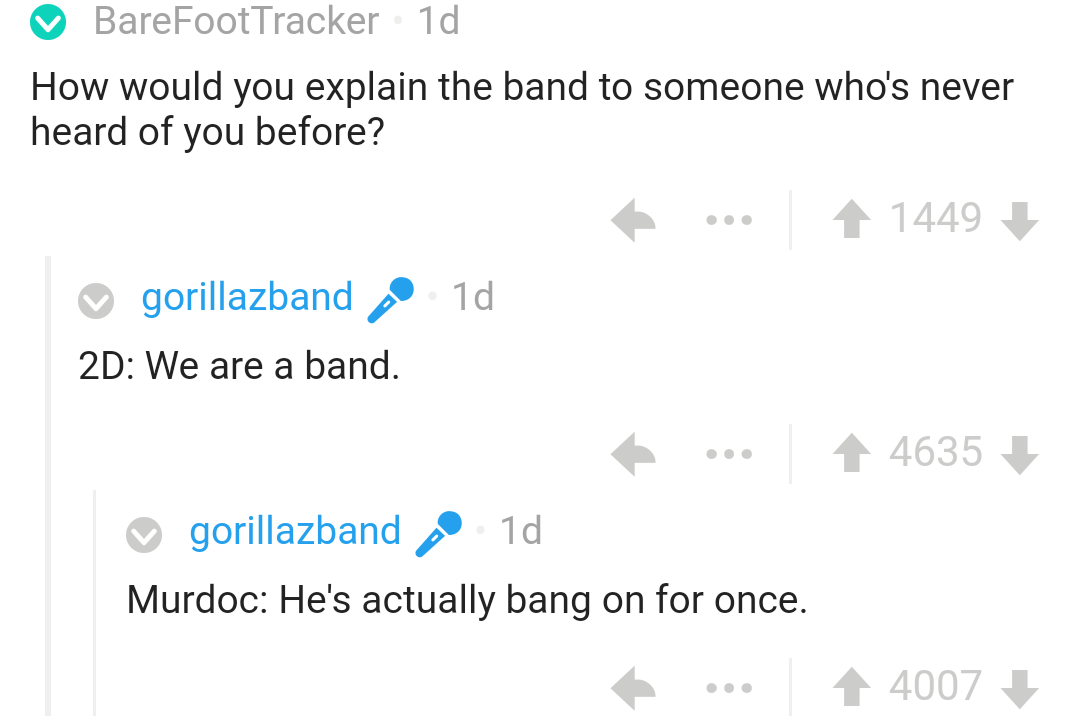Upvote the Murdoc comment with 4007 points
Viewport: 1080px width, 716px height.
[851, 687]
